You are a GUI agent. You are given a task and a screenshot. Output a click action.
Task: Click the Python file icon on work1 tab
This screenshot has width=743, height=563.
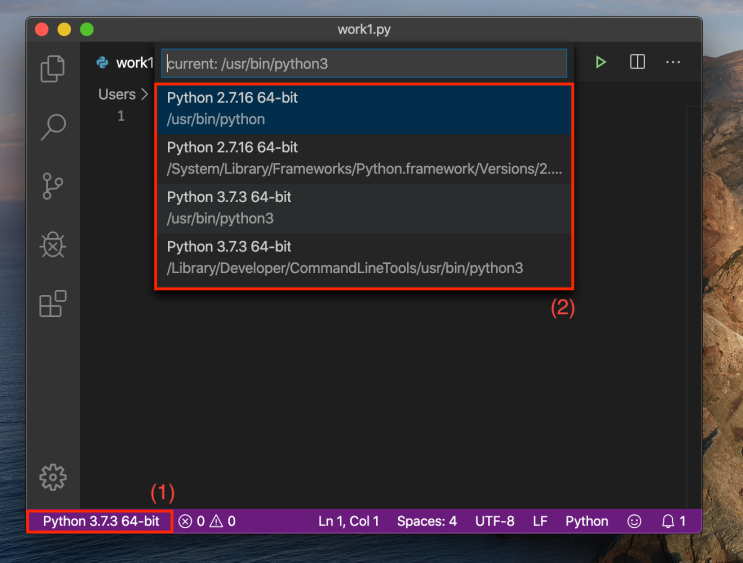102,63
